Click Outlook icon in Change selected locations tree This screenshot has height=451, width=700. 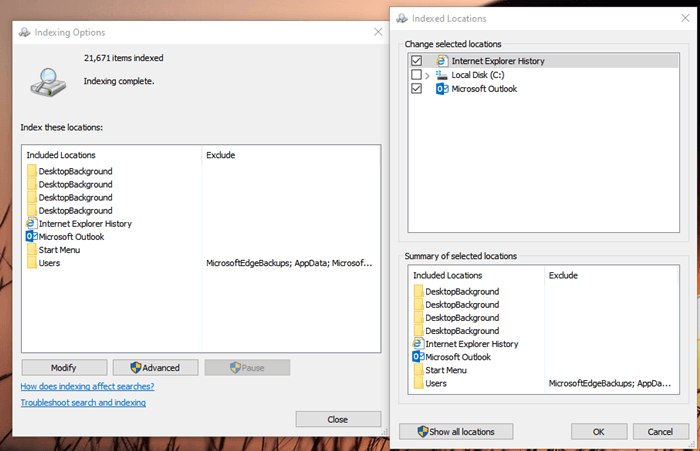click(x=442, y=88)
